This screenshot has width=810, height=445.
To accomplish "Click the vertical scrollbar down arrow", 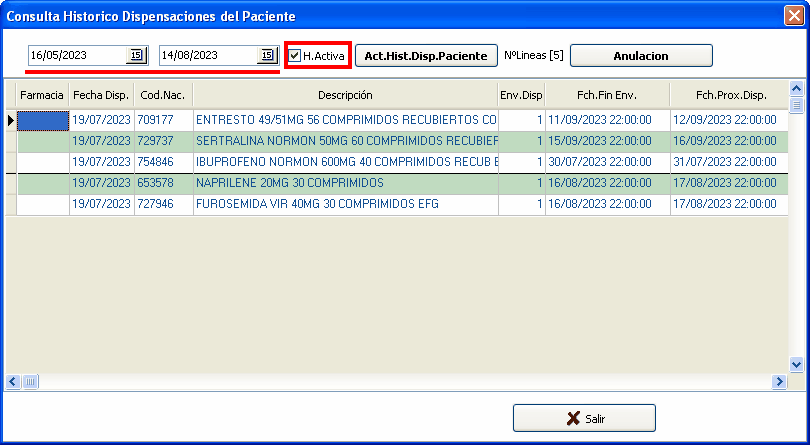I will tap(797, 366).
